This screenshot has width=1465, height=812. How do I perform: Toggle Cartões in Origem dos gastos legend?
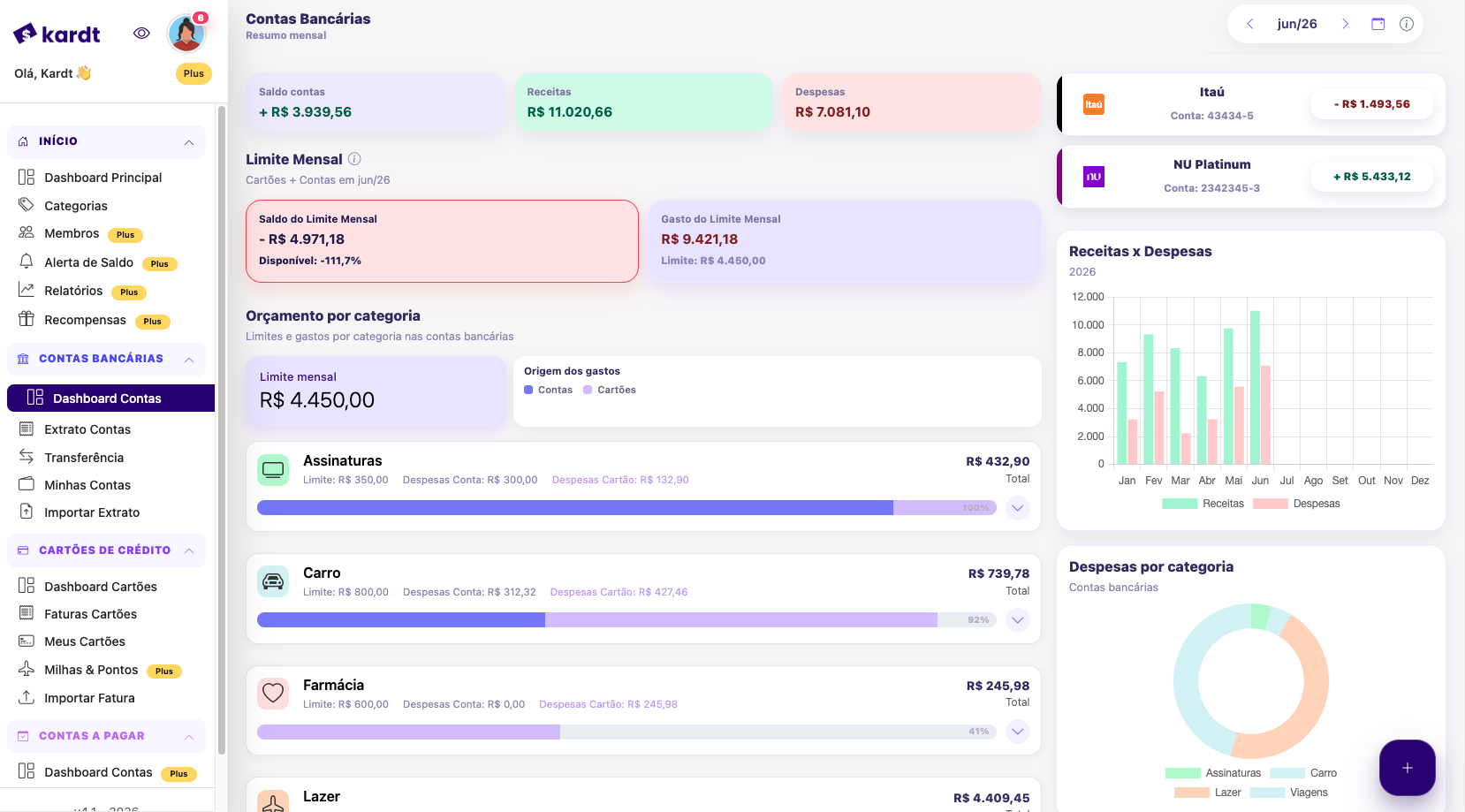tap(610, 390)
